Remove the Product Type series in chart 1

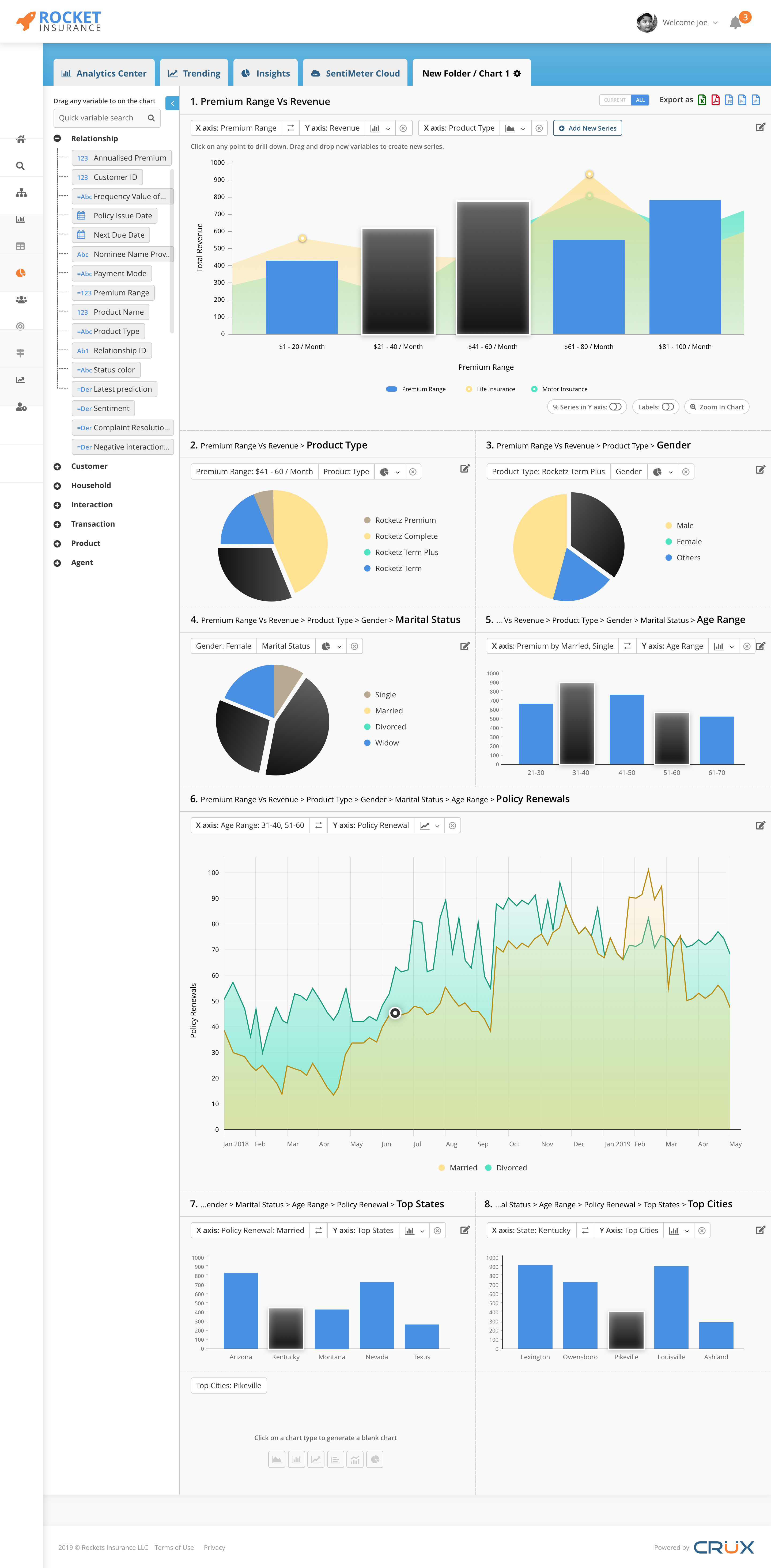[539, 128]
